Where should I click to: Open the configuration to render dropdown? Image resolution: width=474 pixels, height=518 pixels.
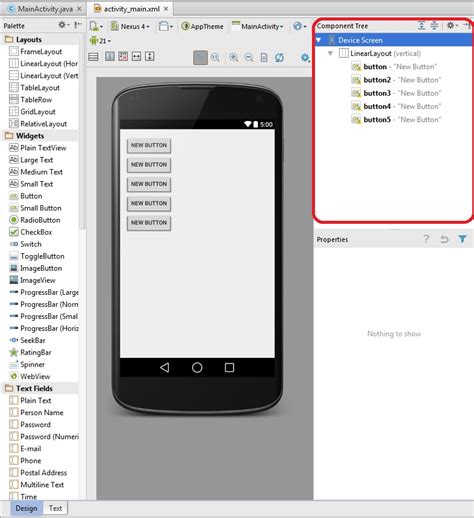pyautogui.click(x=96, y=26)
